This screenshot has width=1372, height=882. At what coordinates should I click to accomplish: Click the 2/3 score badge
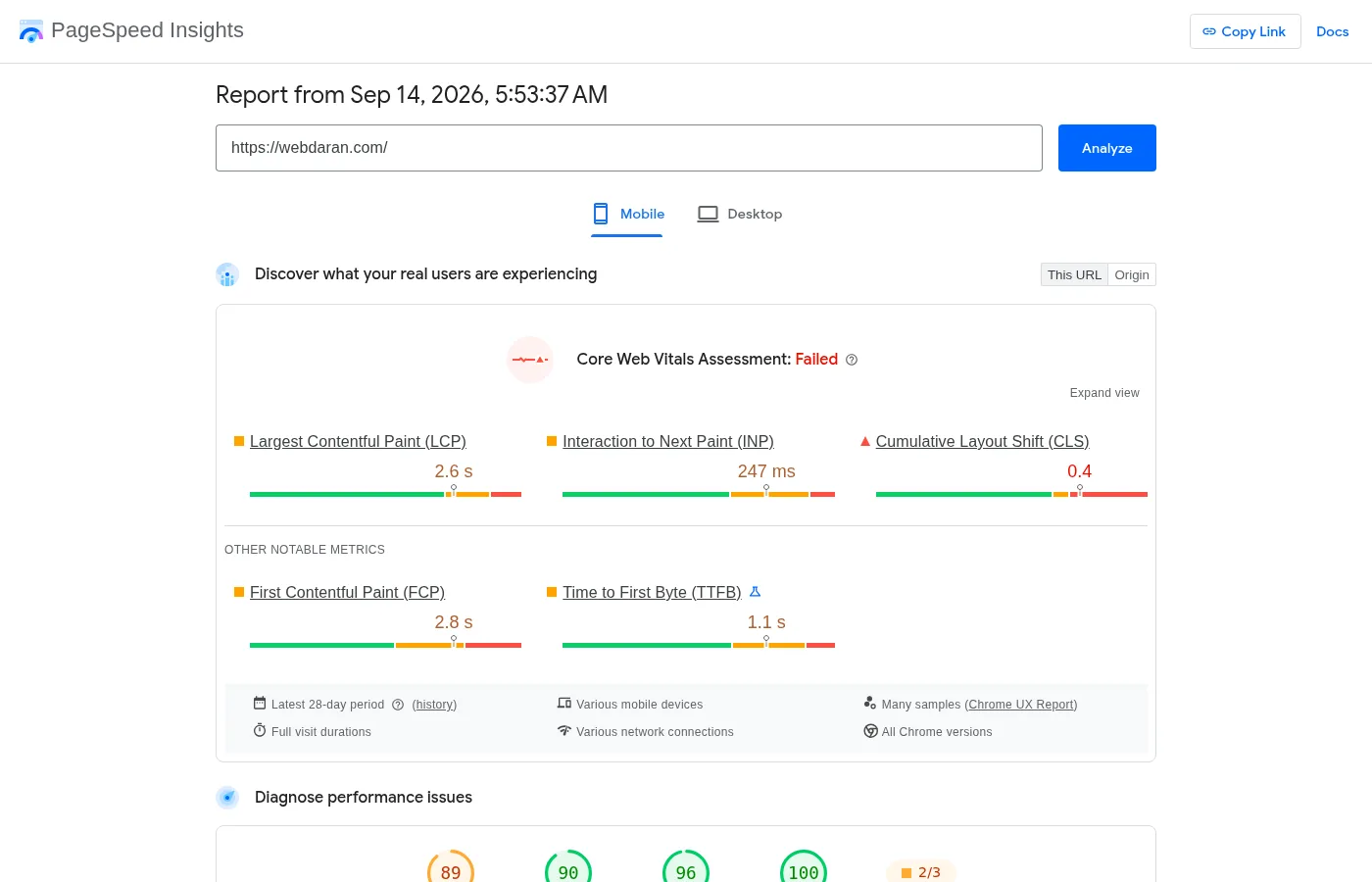pos(921,872)
